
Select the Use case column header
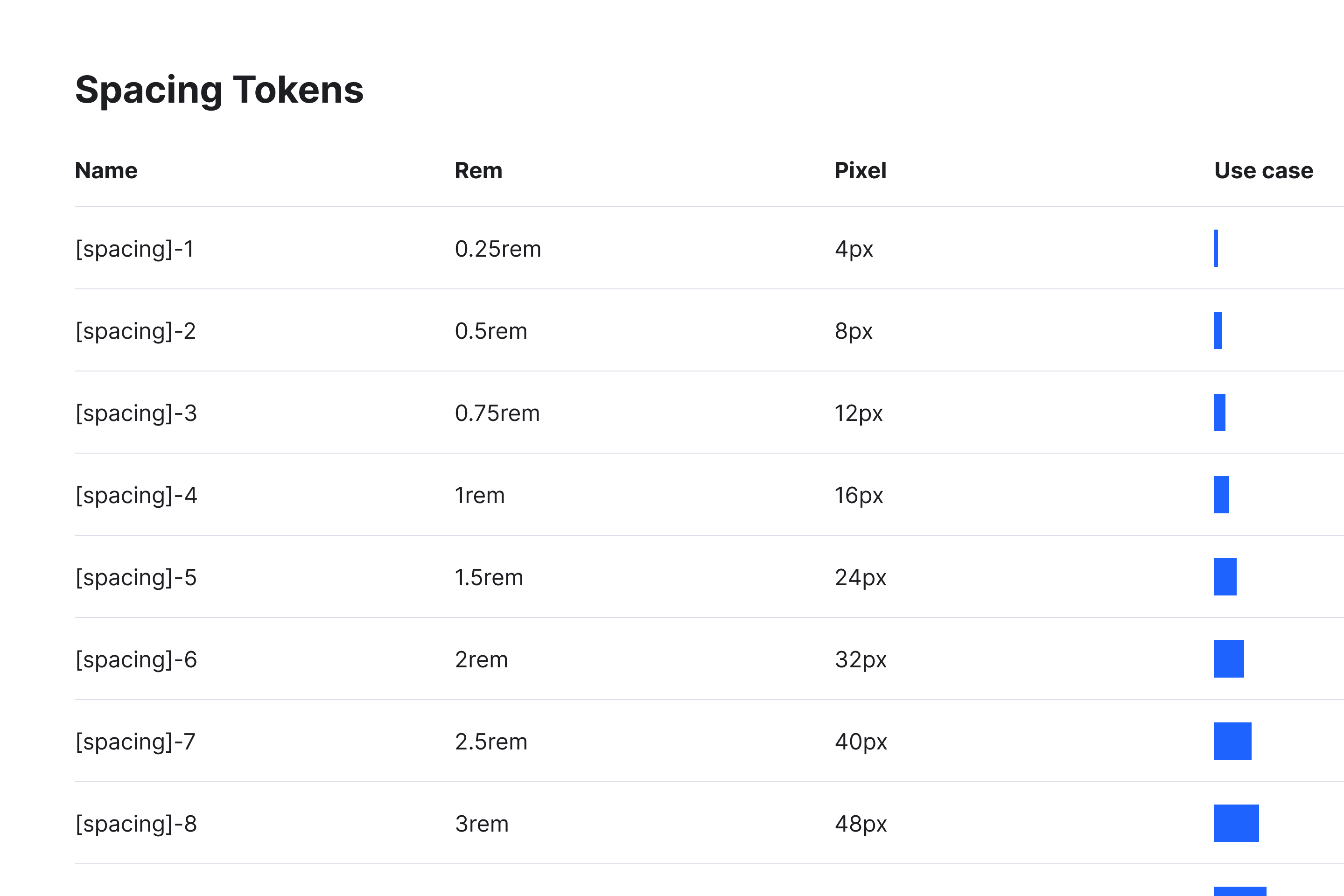click(x=1263, y=171)
